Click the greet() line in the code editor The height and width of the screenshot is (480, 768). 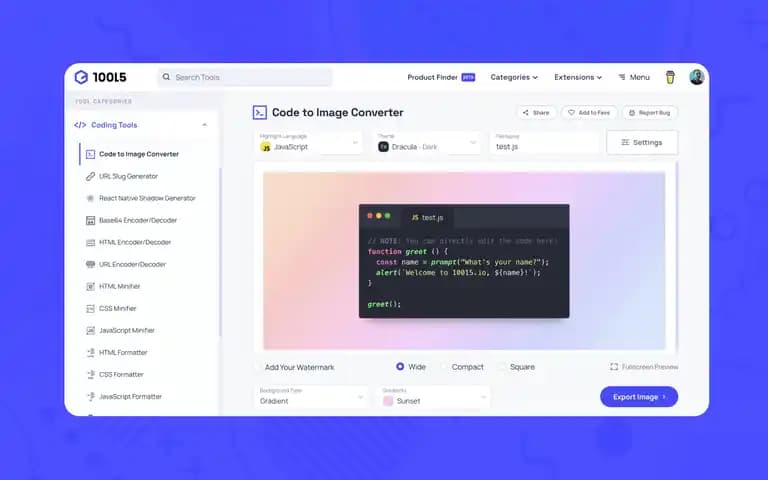384,304
